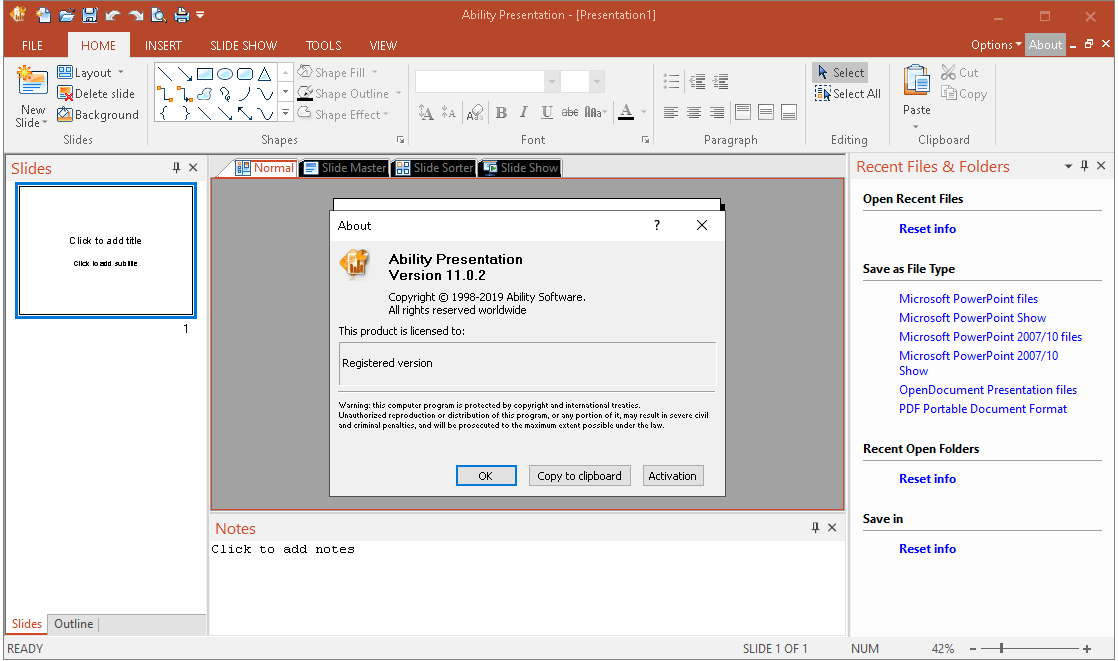
Task: Toggle strikethrough text formatting
Action: pos(570,112)
